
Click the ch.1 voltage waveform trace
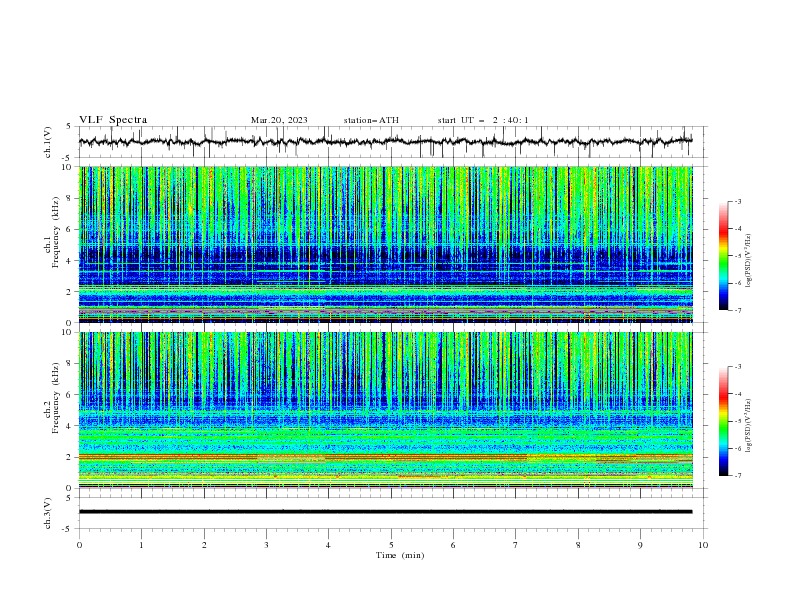point(385,141)
